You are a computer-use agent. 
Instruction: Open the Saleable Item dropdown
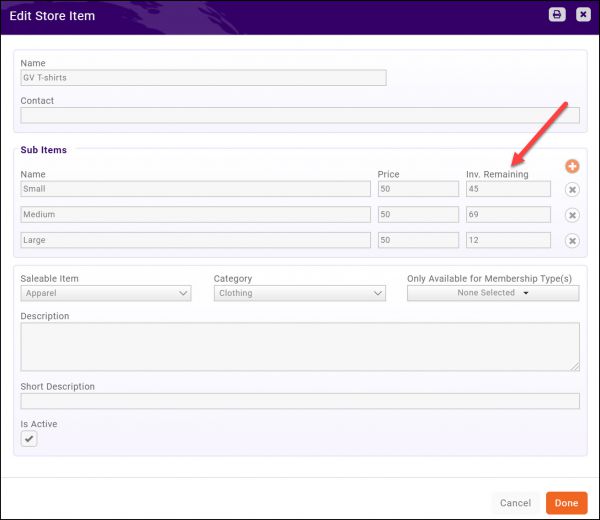click(106, 293)
